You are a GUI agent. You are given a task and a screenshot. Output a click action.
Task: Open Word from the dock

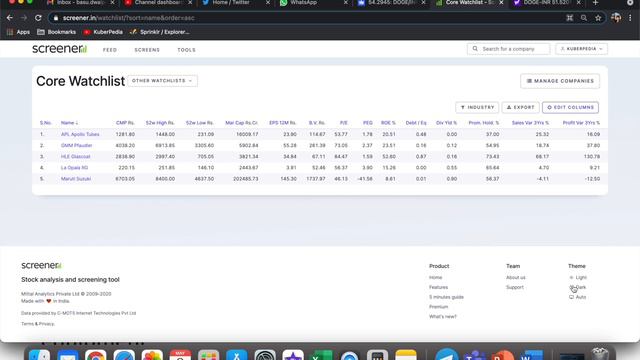coord(532,355)
